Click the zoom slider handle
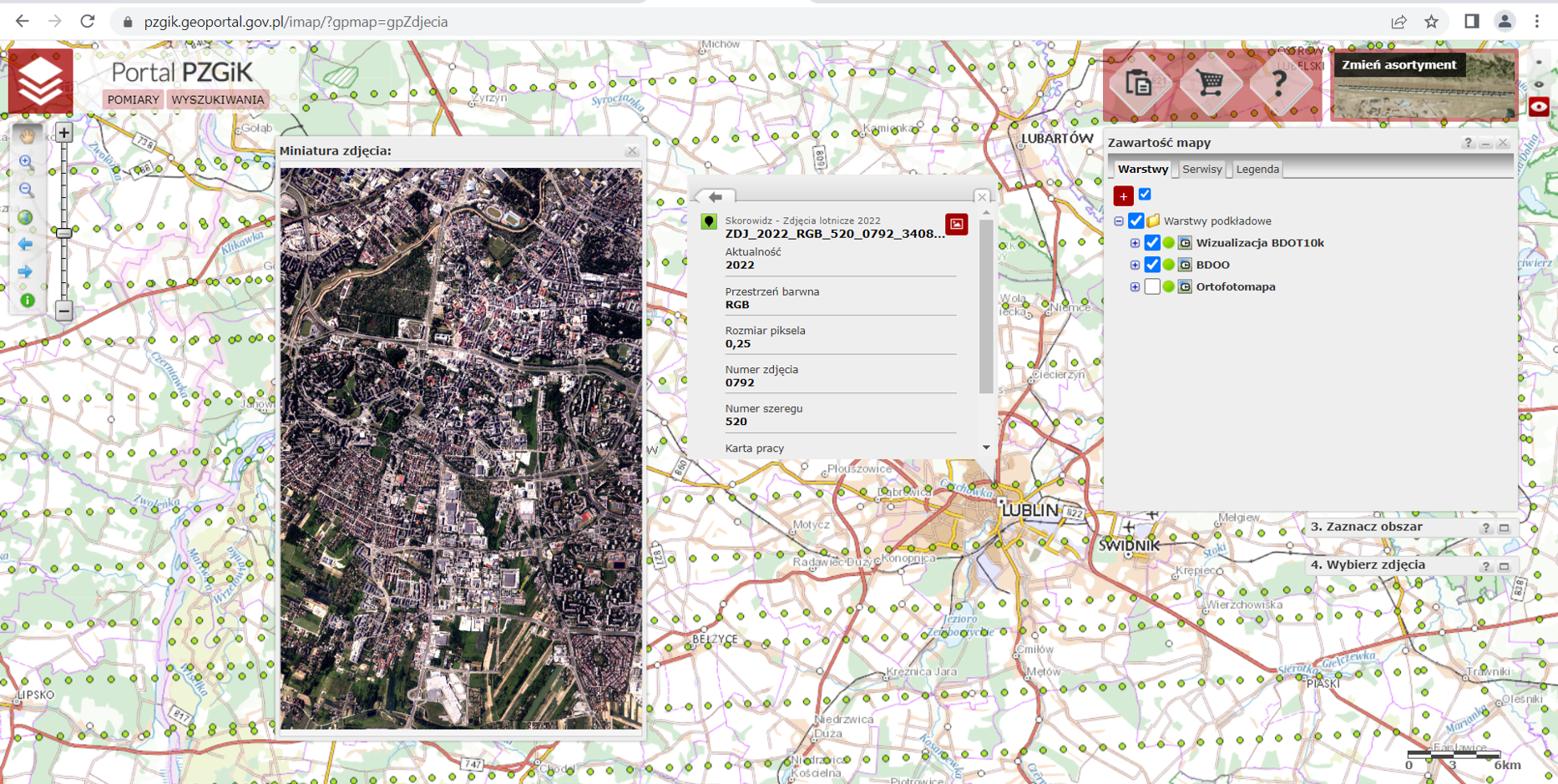1558x784 pixels. (64, 233)
